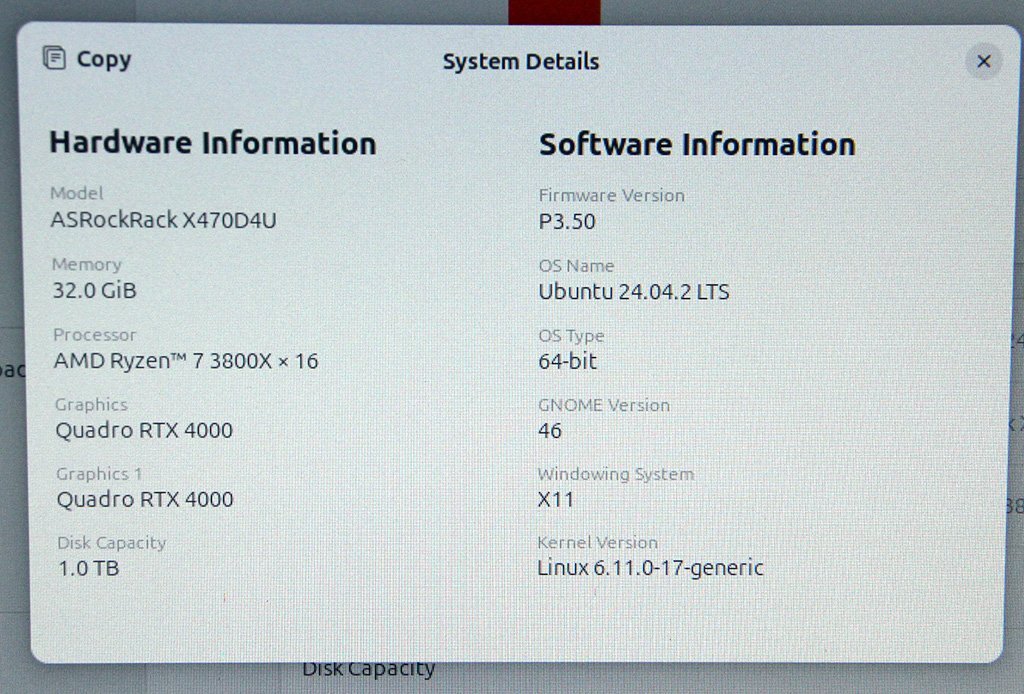Close the System Details dialog
The width and height of the screenshot is (1024, 694).
point(984,61)
